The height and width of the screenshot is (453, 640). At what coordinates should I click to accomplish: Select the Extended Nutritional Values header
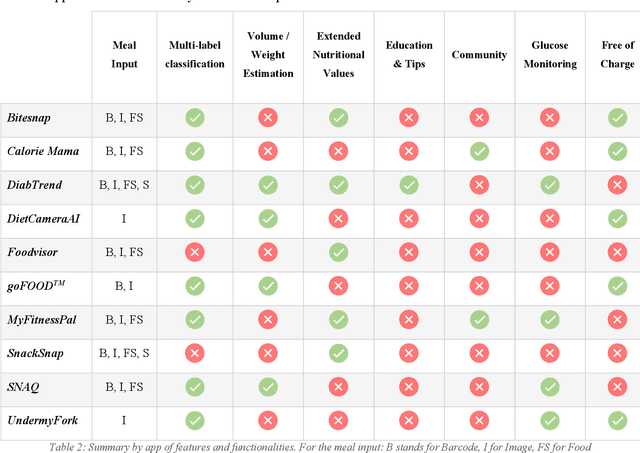tap(339, 55)
